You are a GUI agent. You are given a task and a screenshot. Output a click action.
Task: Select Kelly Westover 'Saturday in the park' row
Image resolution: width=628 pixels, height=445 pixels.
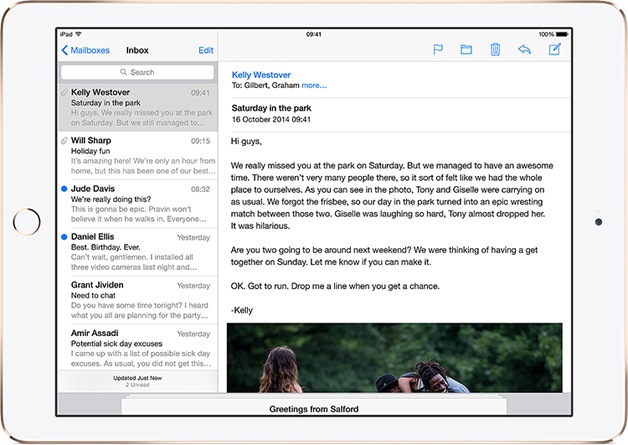[138, 108]
